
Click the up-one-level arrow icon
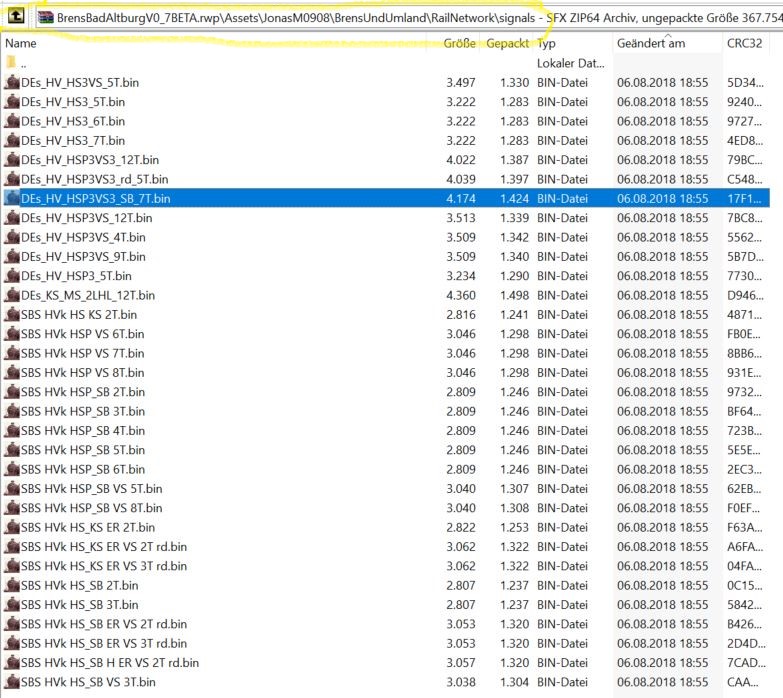15,16
